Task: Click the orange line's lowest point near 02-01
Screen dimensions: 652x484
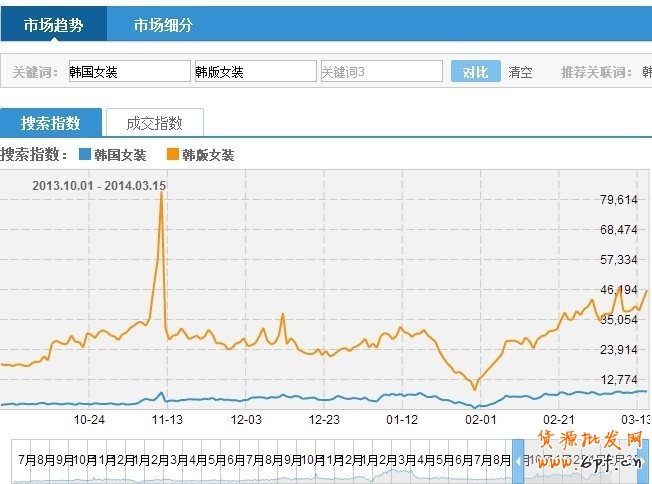Action: pyautogui.click(x=474, y=388)
